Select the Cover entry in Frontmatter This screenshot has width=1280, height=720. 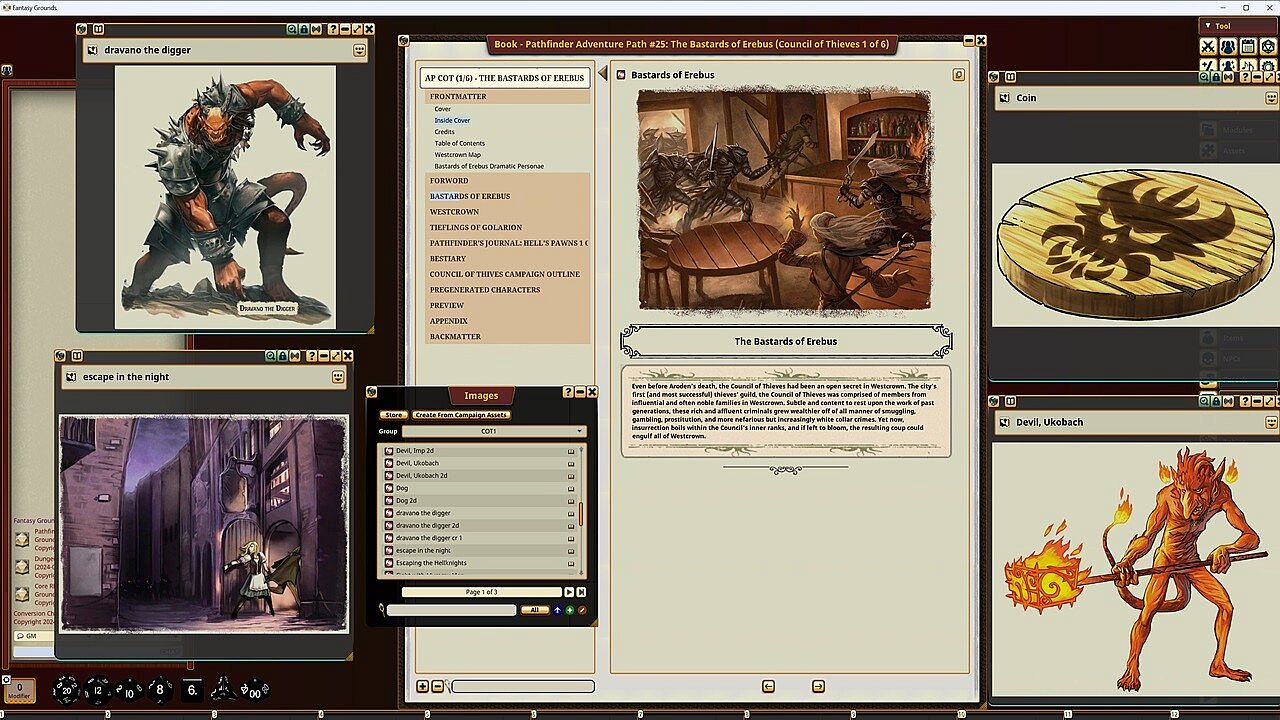[442, 109]
